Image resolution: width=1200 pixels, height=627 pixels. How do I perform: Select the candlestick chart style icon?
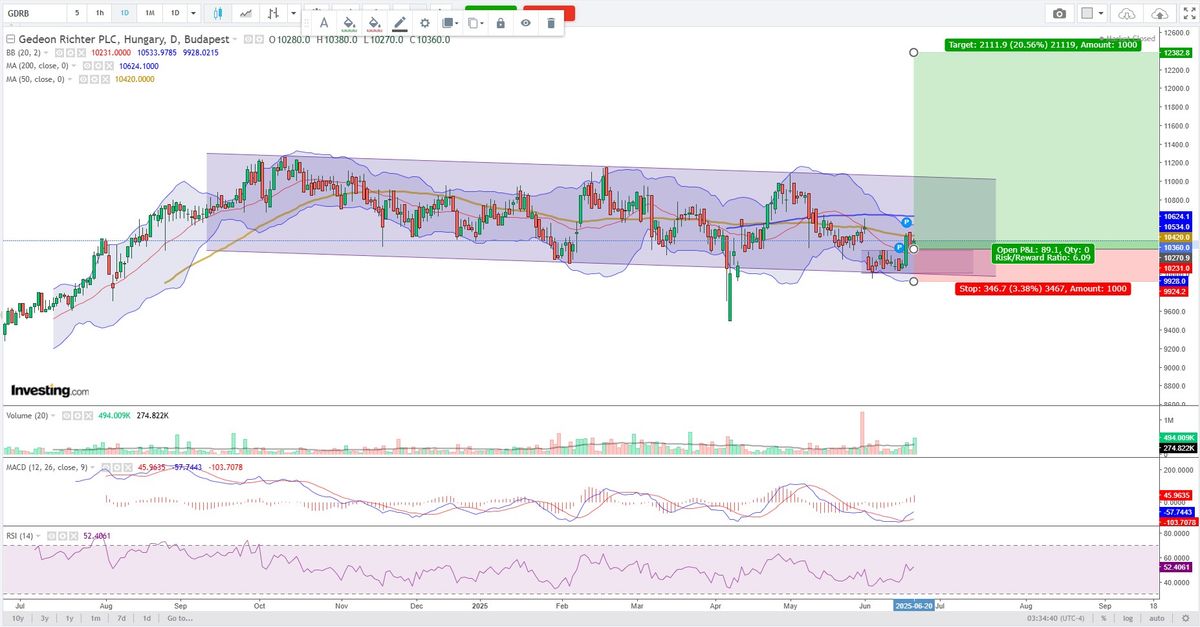(217, 13)
